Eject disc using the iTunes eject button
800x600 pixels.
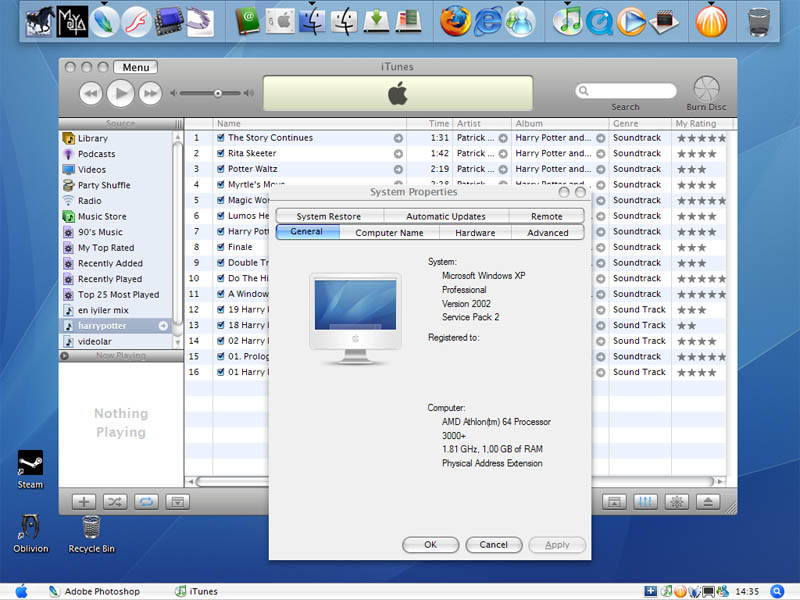[x=708, y=502]
